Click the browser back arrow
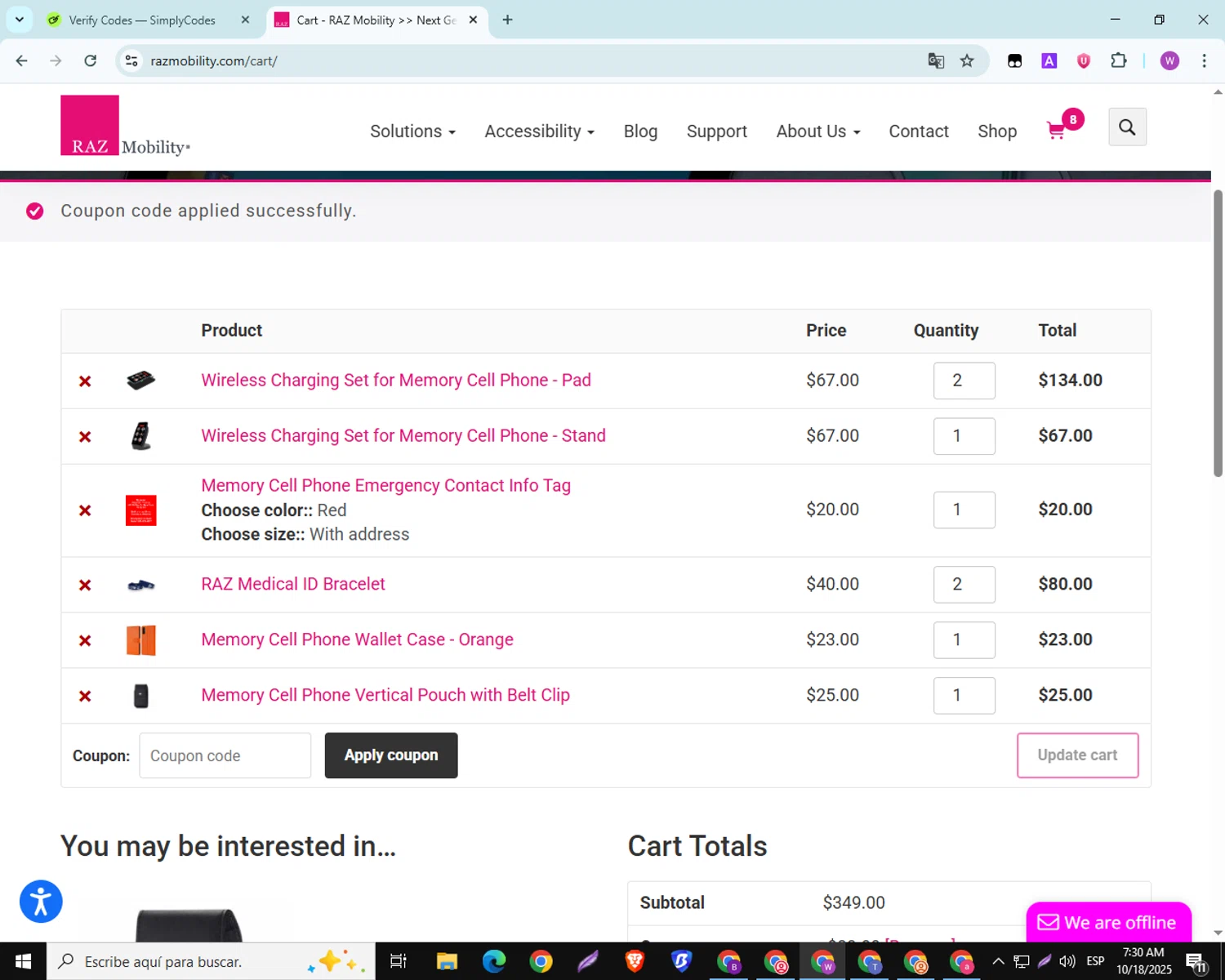This screenshot has height=980, width=1225. tap(22, 60)
